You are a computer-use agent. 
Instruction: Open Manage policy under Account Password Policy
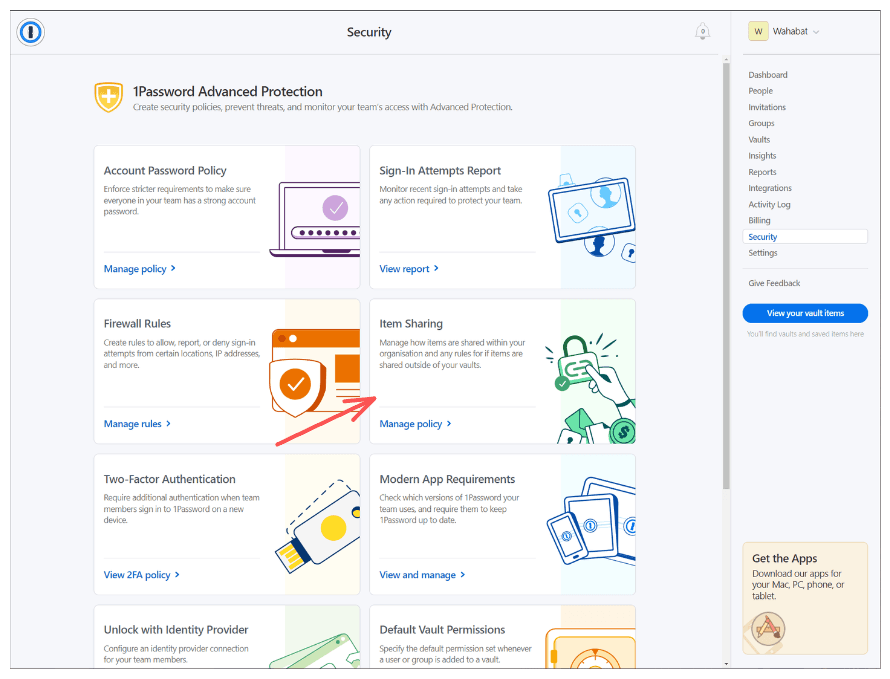click(139, 269)
